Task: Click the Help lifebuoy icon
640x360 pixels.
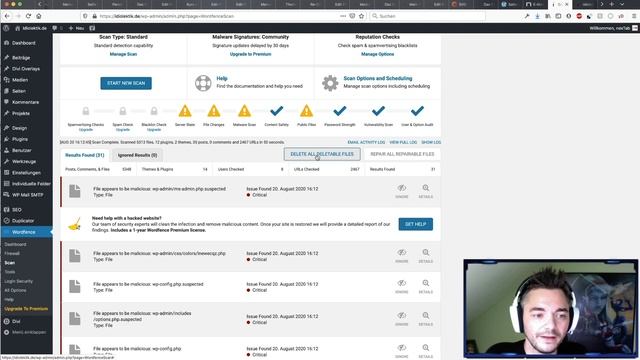Action: tap(203, 83)
